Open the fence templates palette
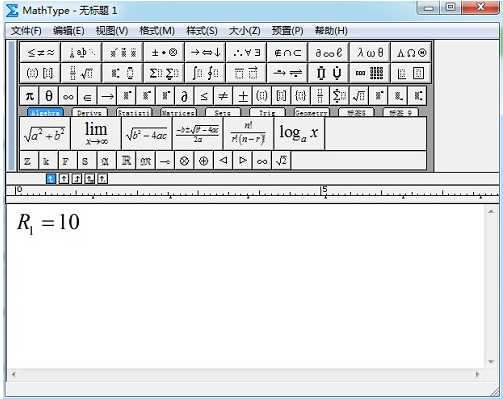 (x=40, y=73)
